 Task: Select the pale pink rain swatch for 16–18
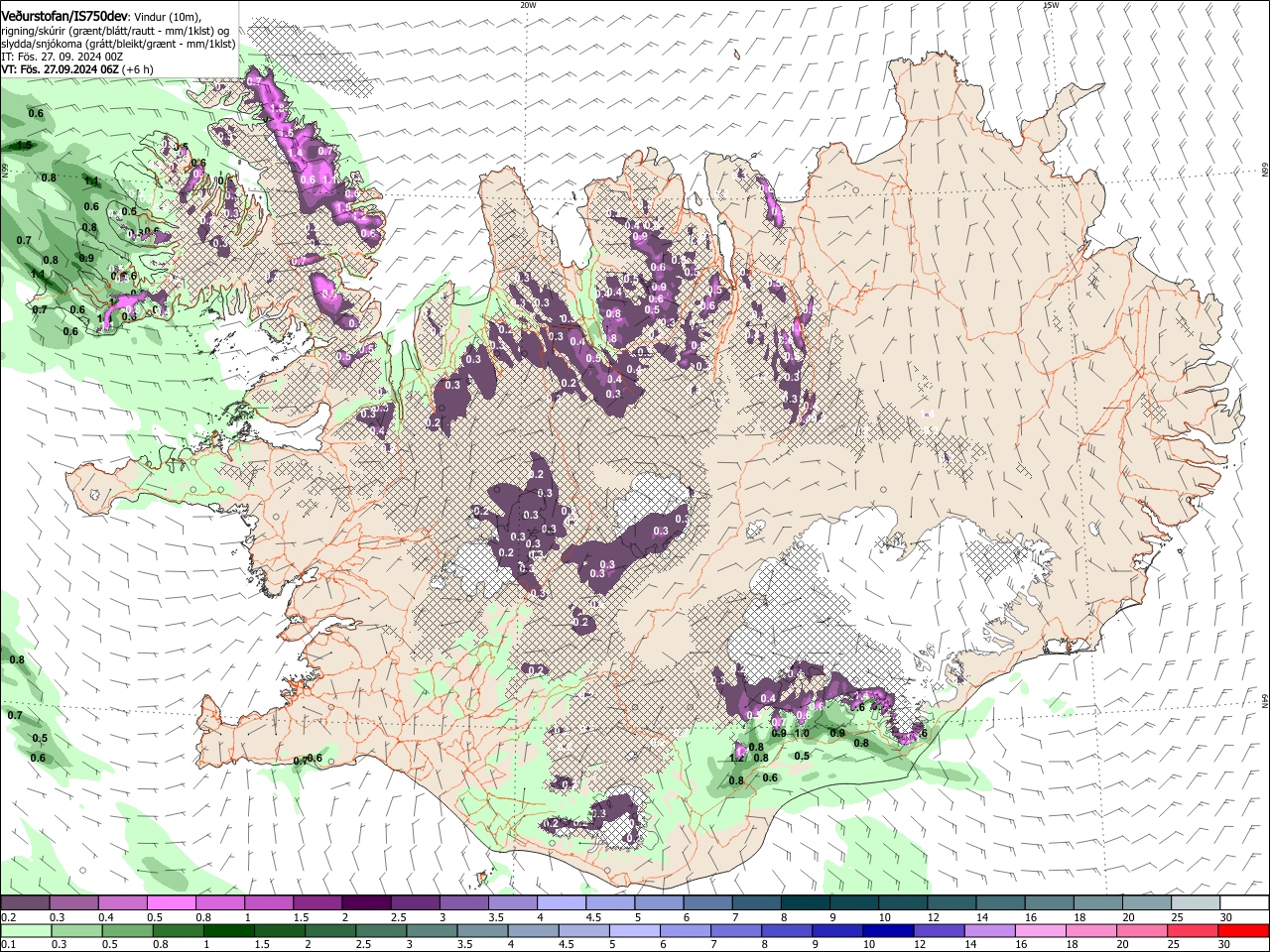(1040, 931)
